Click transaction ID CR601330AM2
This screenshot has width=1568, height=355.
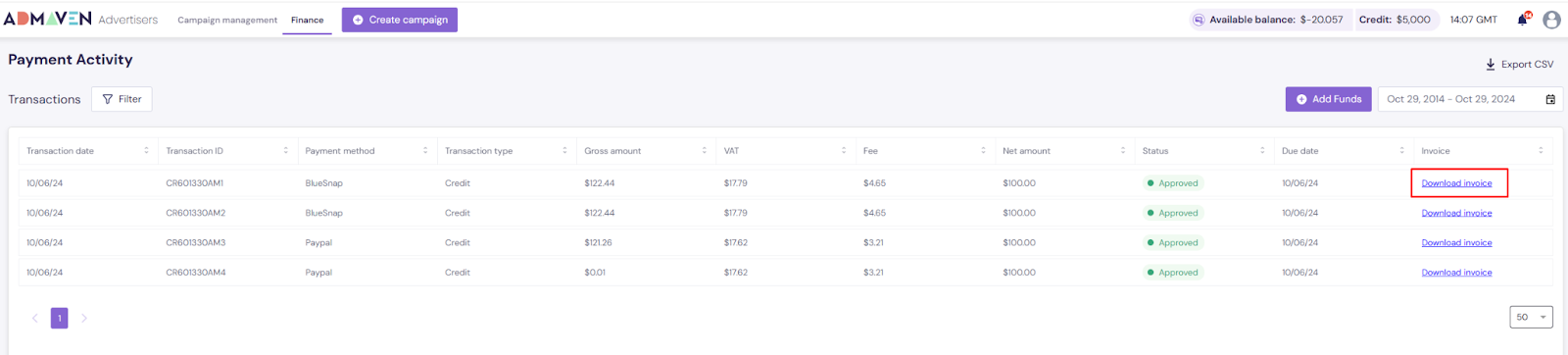195,213
